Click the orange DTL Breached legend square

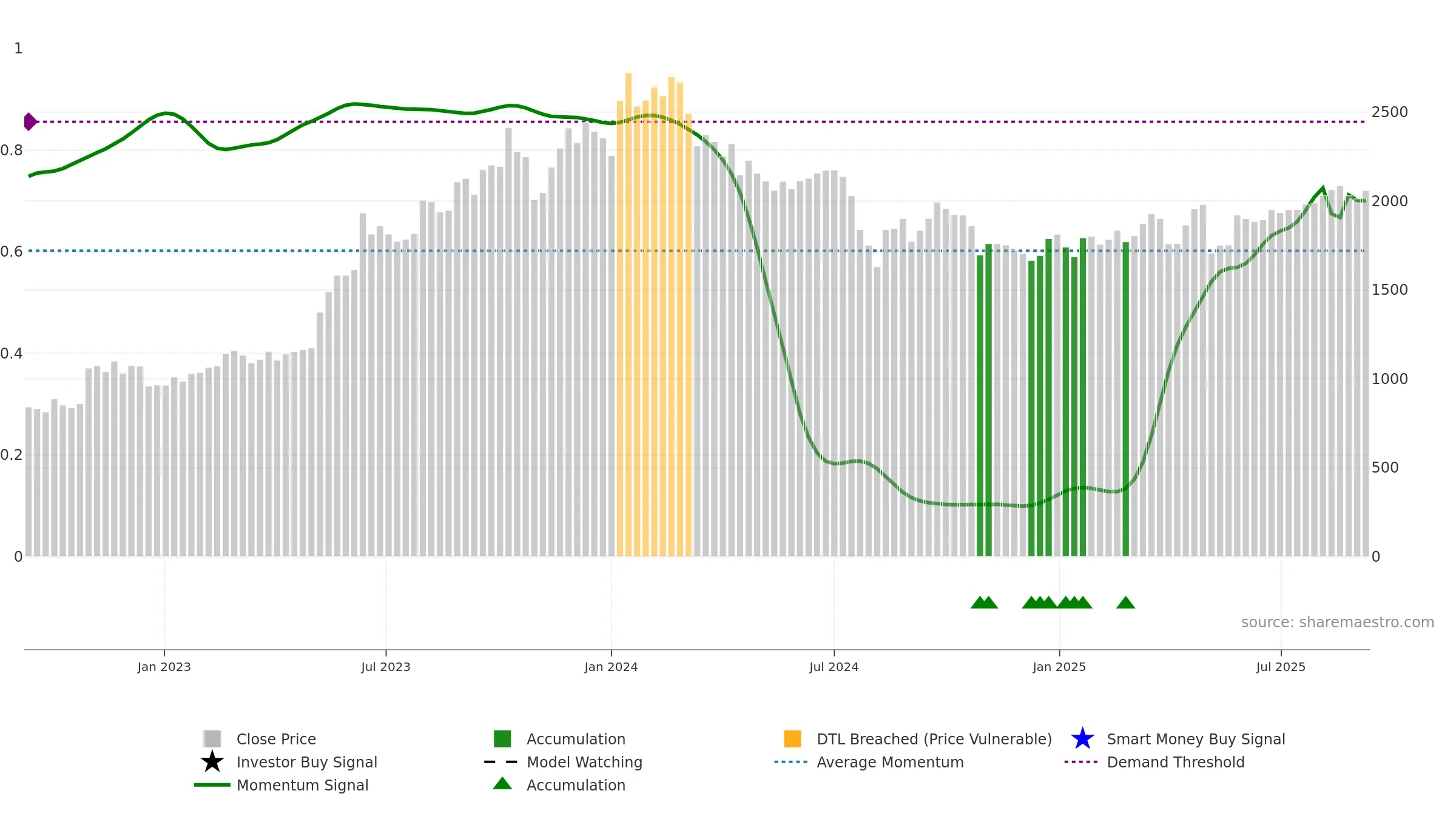pyautogui.click(x=792, y=738)
